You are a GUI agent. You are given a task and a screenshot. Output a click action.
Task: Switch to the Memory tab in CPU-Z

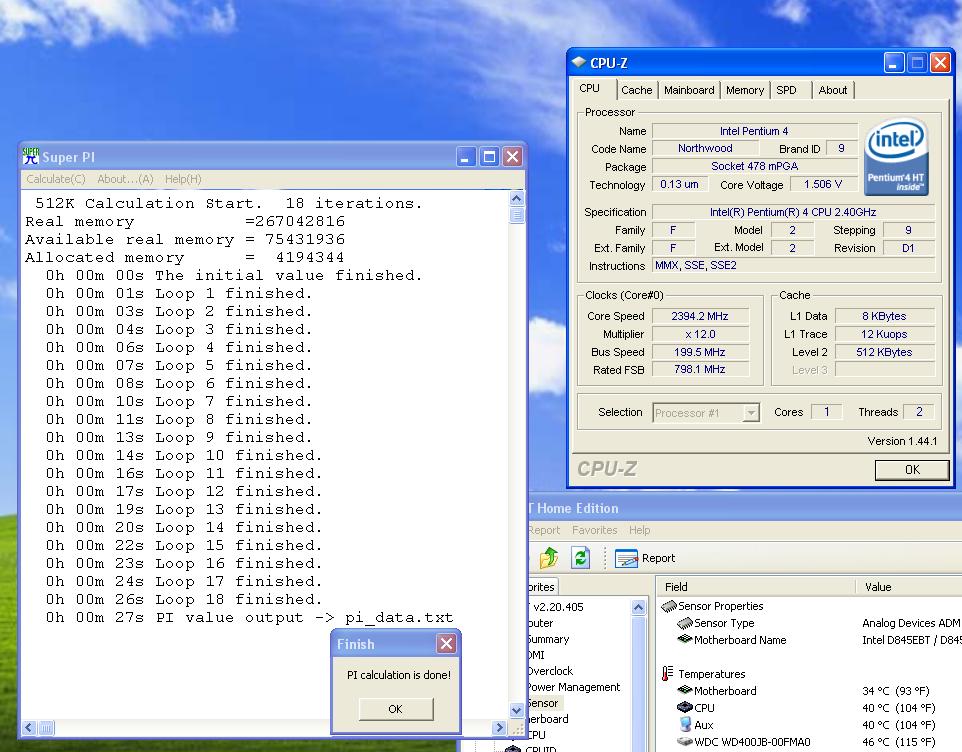coord(745,90)
